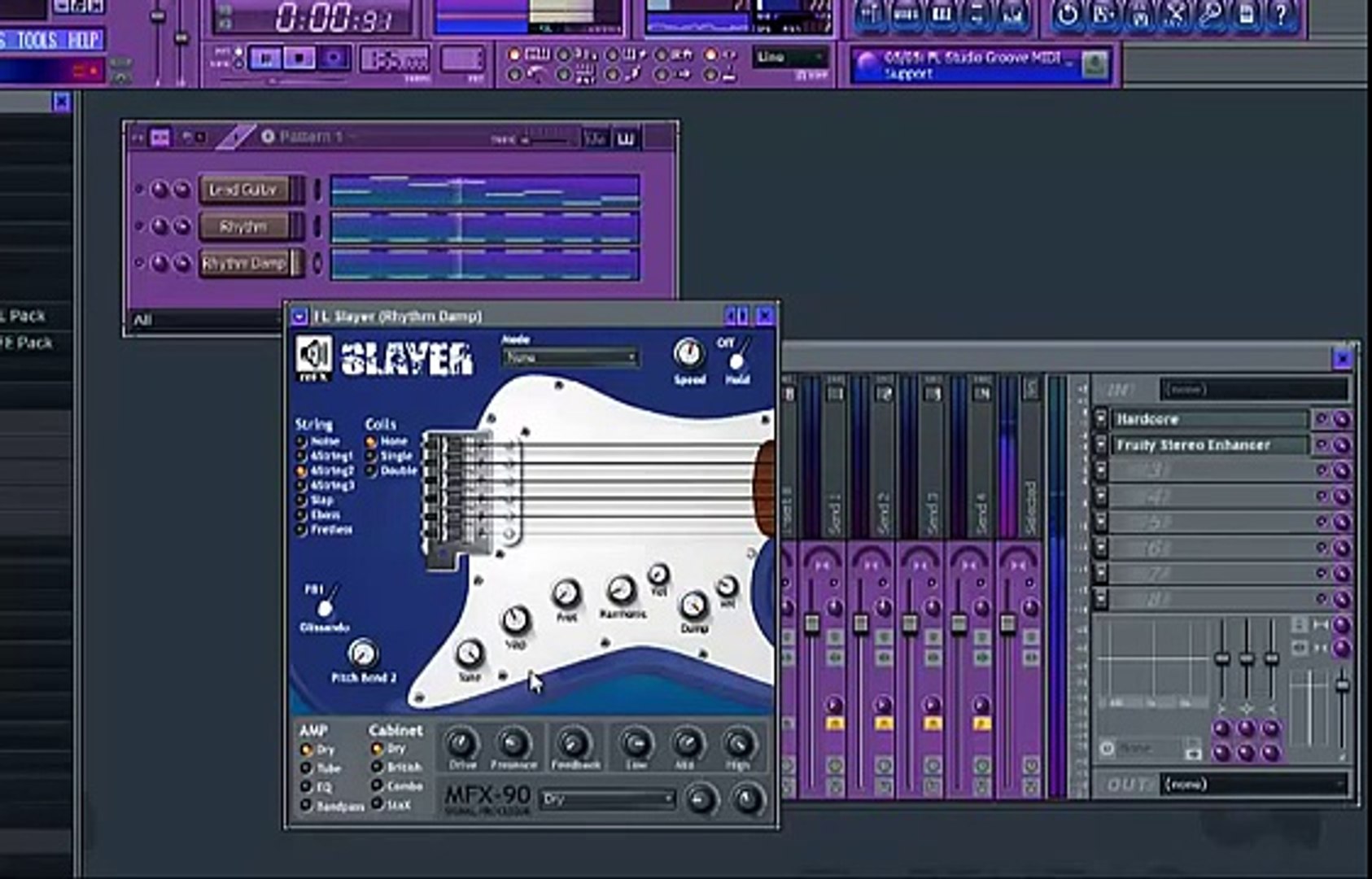Select the Double coil option
The image size is (1372, 879).
(x=392, y=470)
